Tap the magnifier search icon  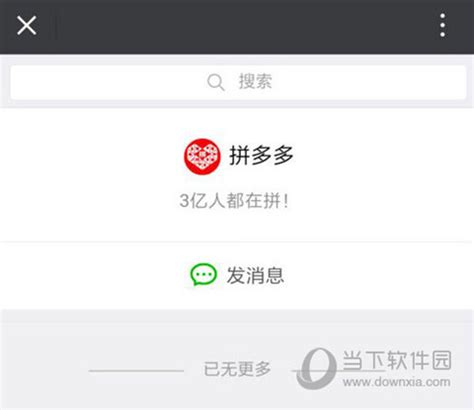[x=216, y=82]
